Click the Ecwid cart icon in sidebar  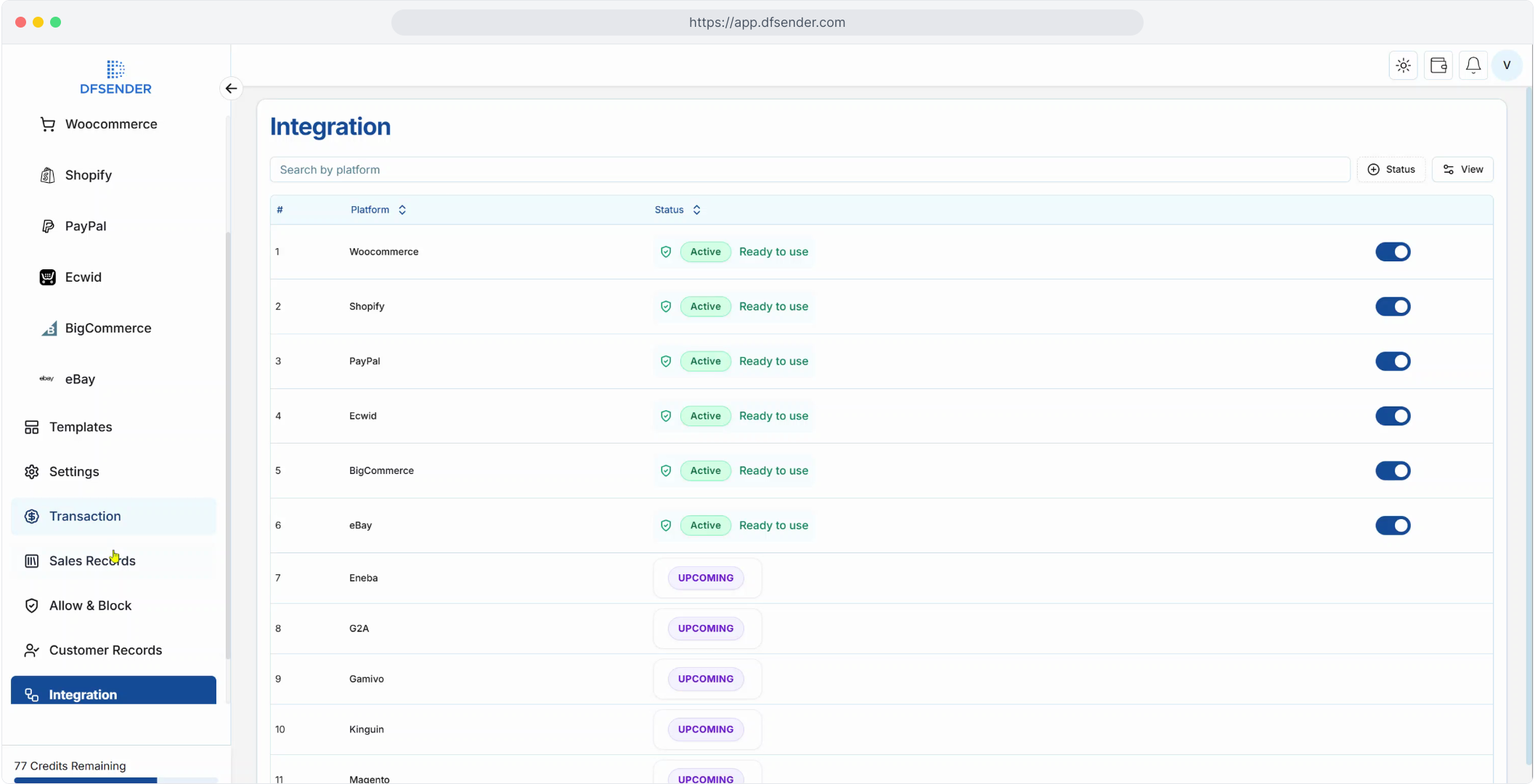(47, 277)
